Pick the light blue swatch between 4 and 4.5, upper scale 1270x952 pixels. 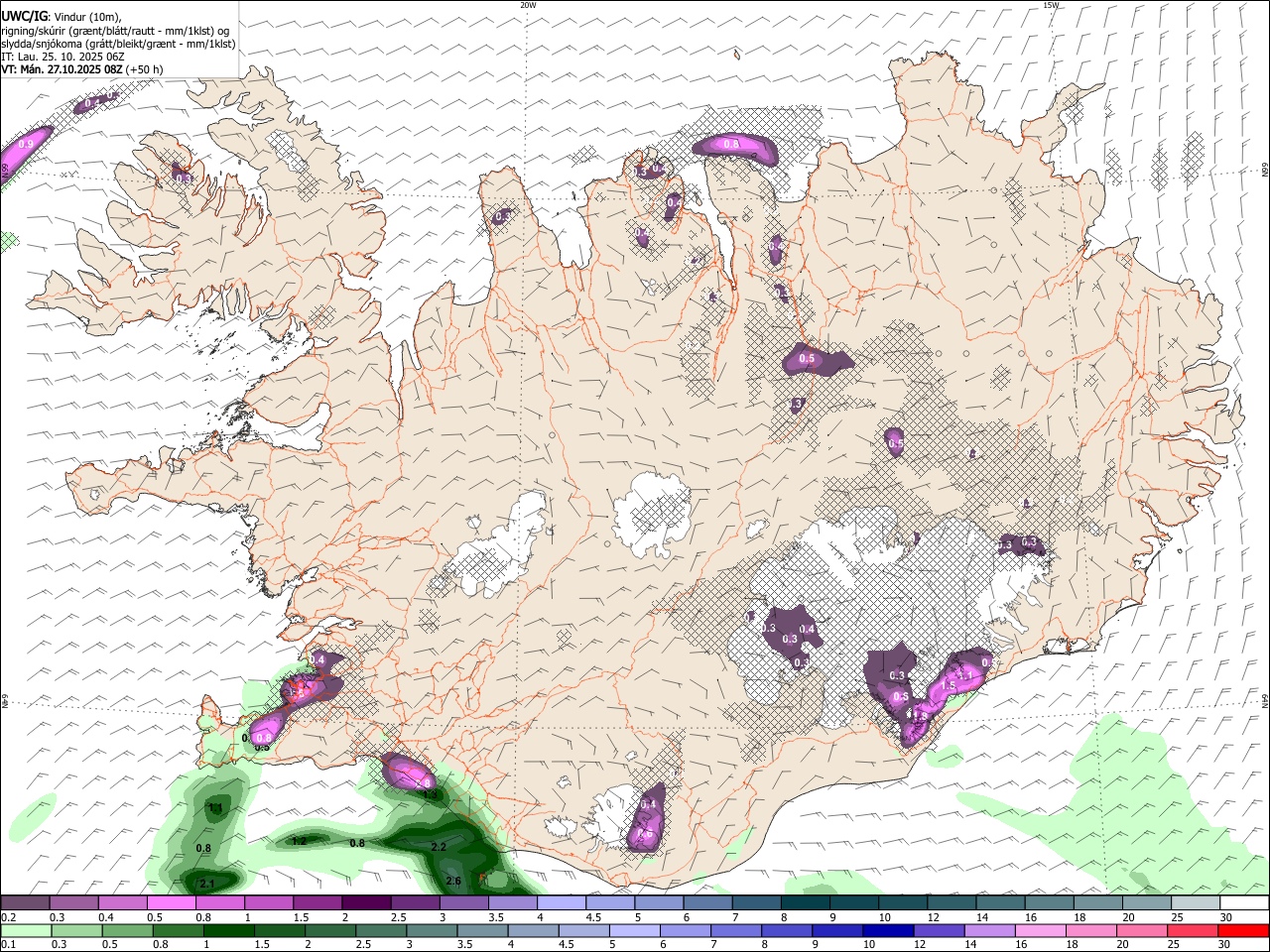click(562, 902)
